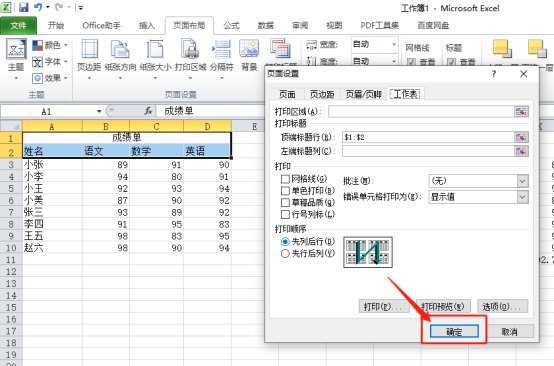Save the workbook using the floppy icon
This screenshot has height=366, width=554.
[24, 7]
